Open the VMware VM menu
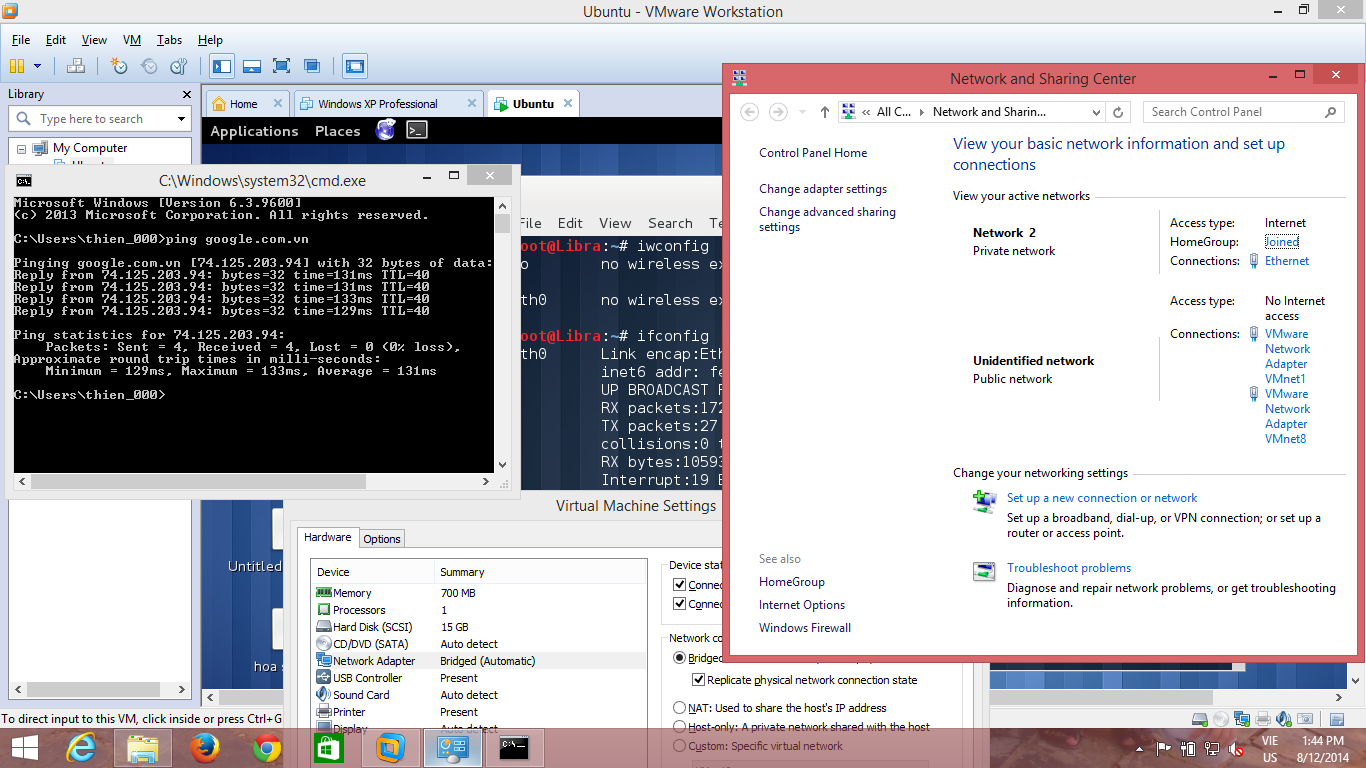The width and height of the screenshot is (1366, 768). coord(132,40)
